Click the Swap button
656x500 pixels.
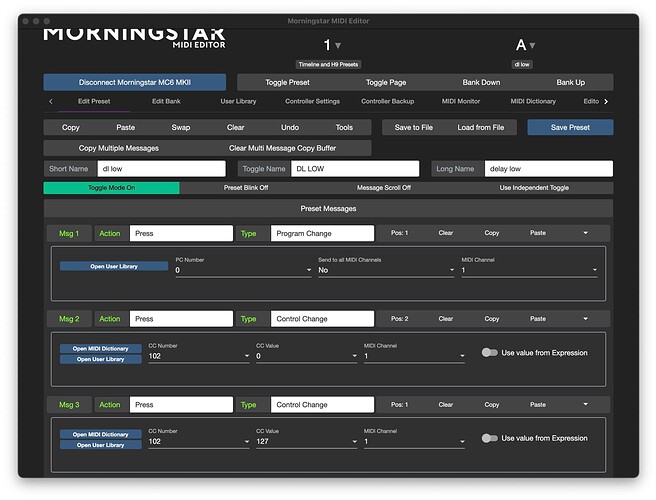pyautogui.click(x=181, y=127)
